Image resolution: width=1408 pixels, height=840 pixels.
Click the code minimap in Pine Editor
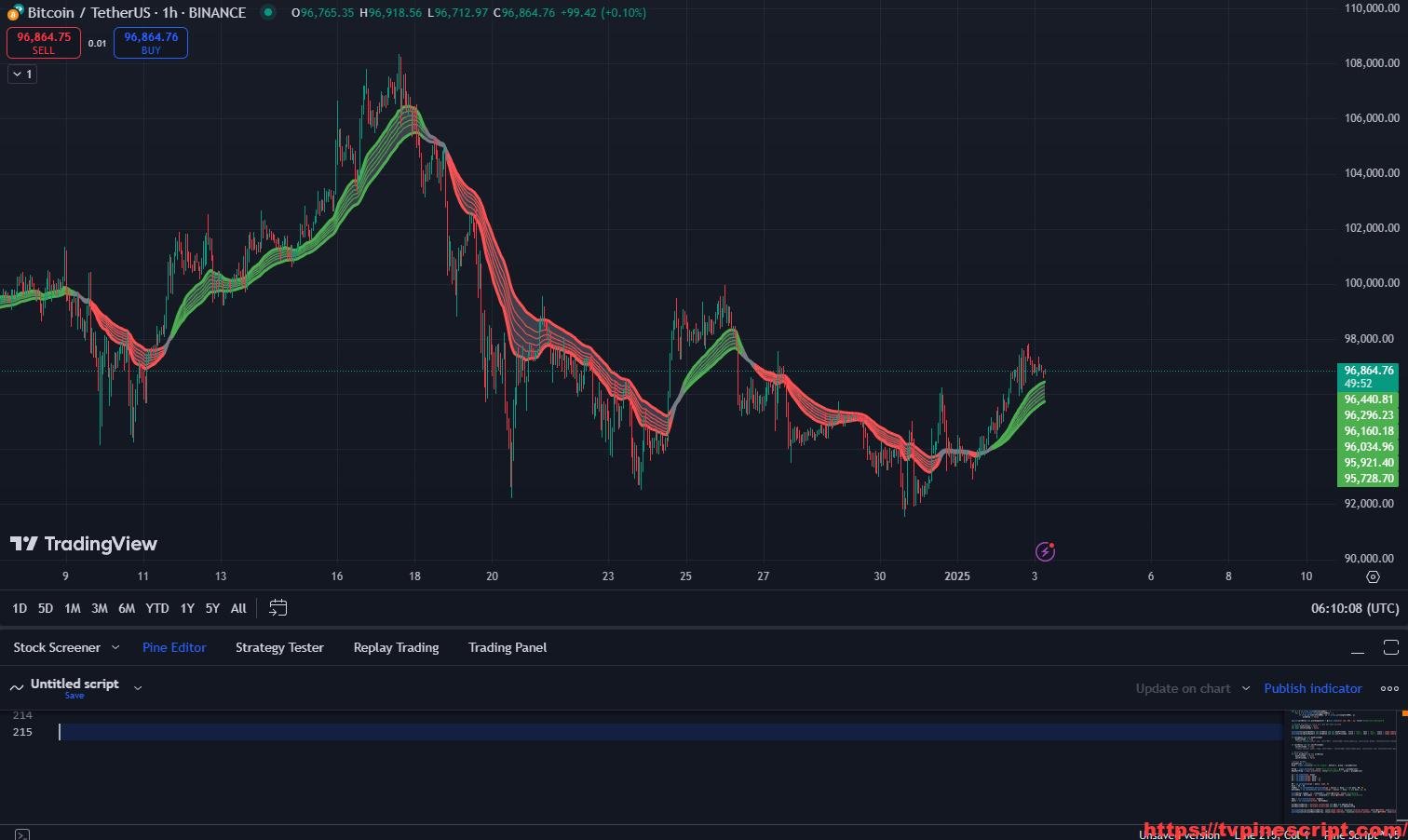[1344, 764]
